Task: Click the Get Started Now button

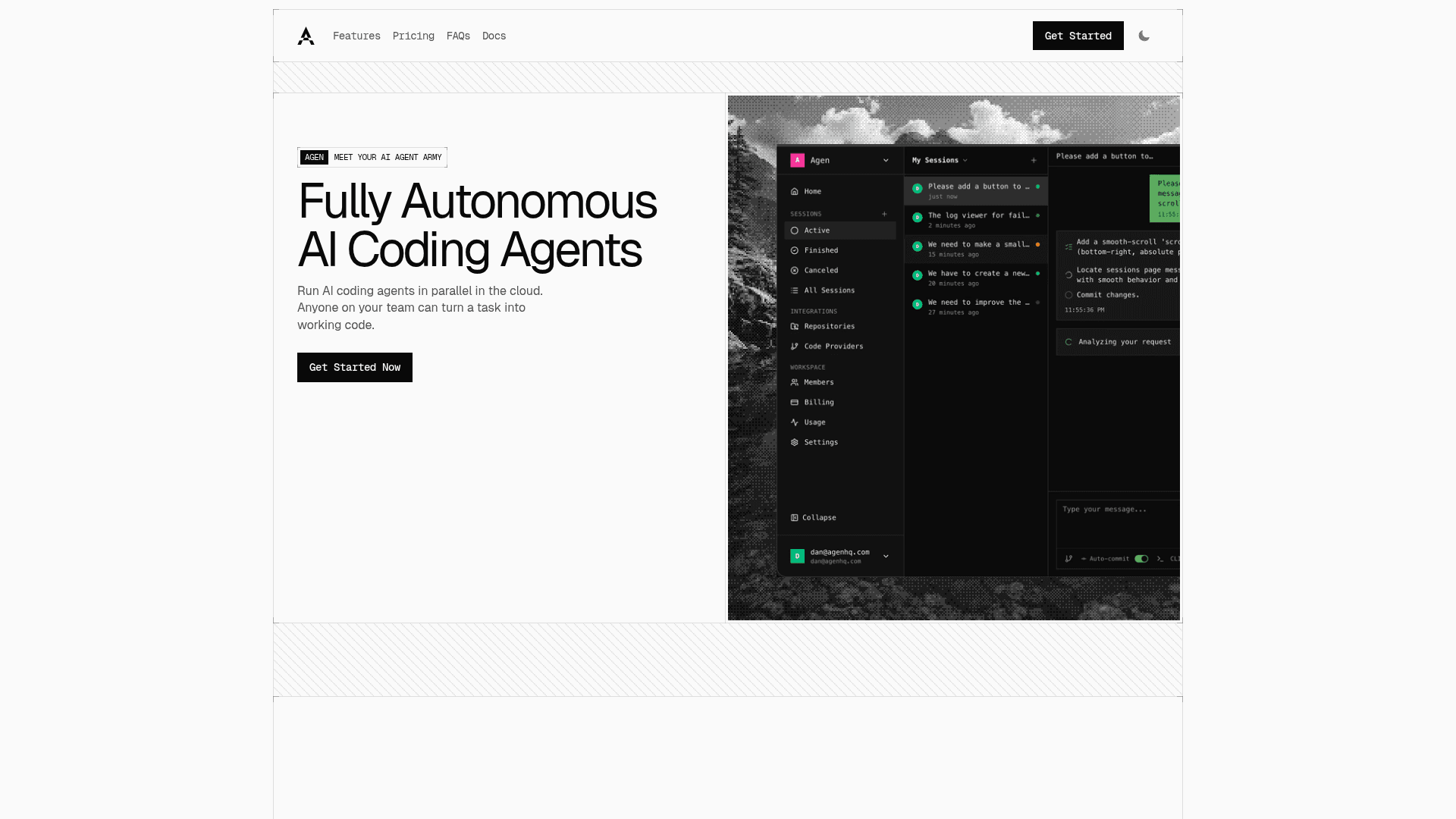Action: click(x=354, y=367)
